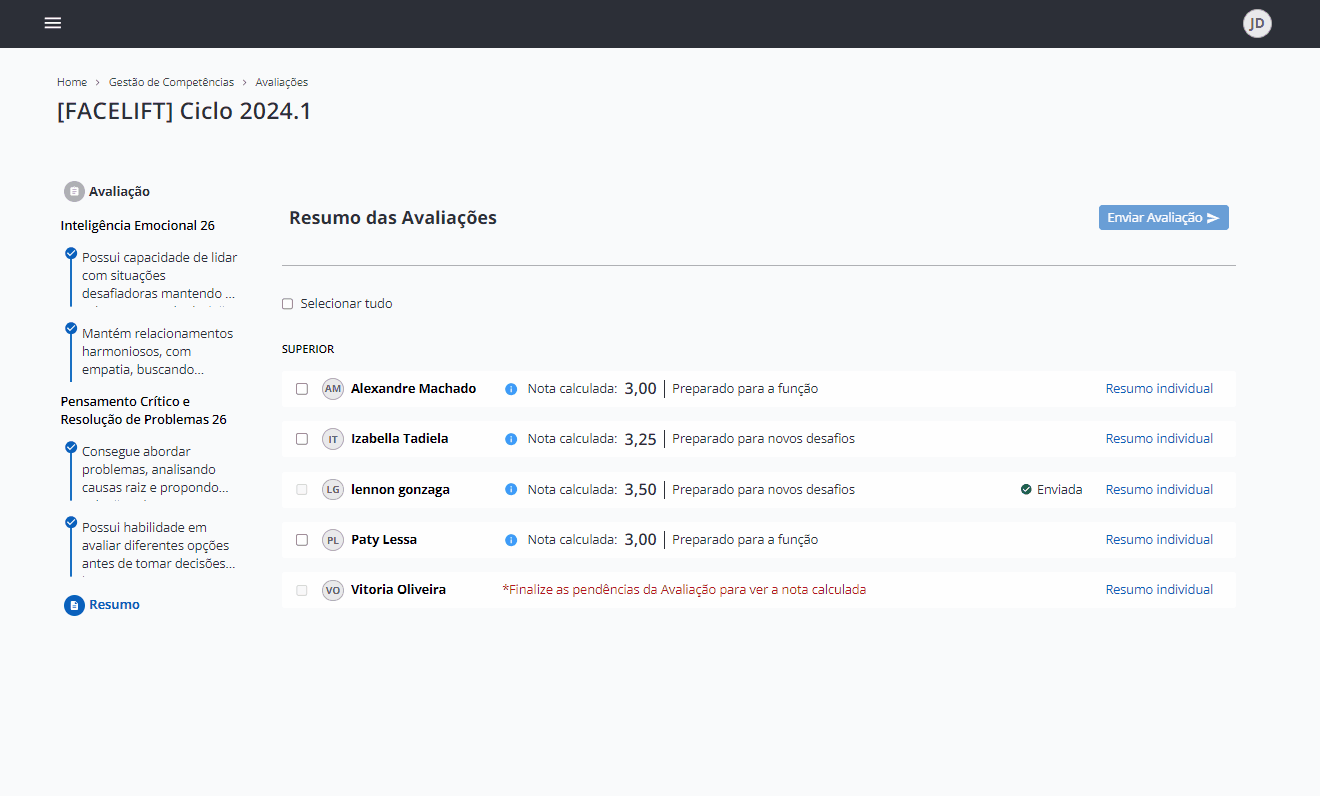
Task: Click the Avaliação step icon in sidebar
Action: click(x=74, y=191)
